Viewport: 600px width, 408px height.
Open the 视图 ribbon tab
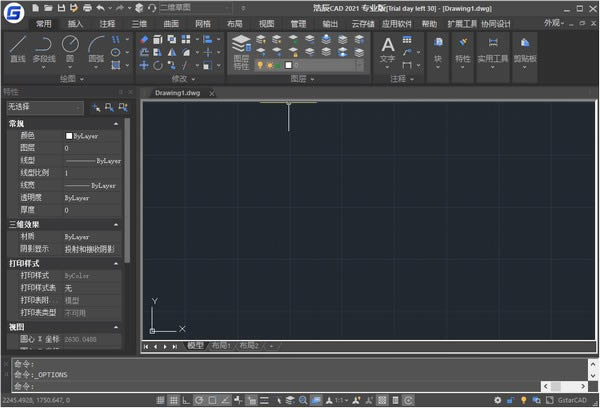[266, 24]
